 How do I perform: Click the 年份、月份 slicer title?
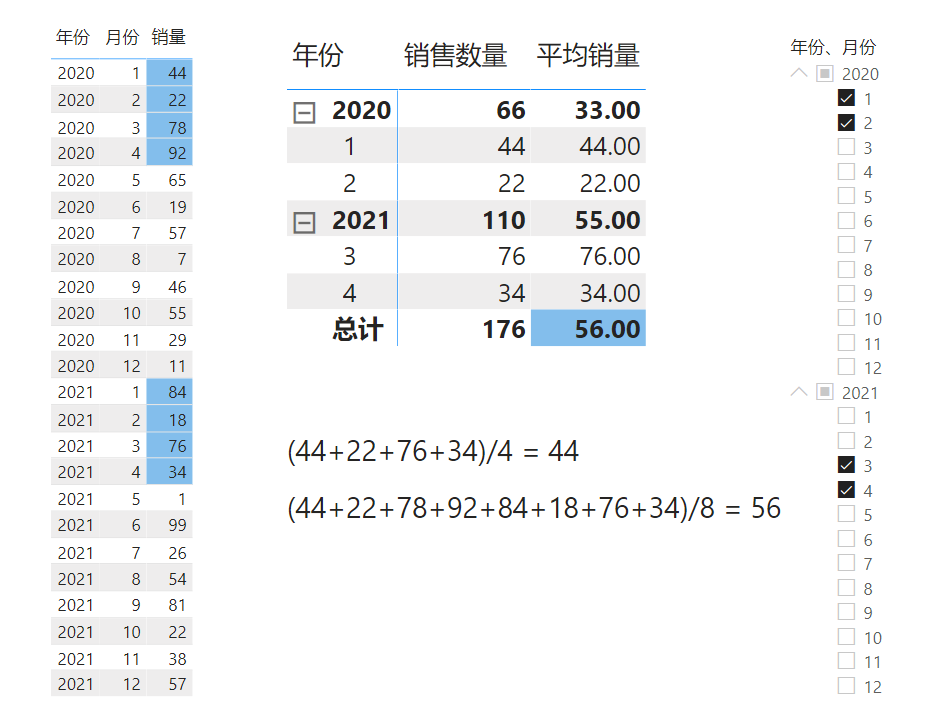click(x=833, y=47)
